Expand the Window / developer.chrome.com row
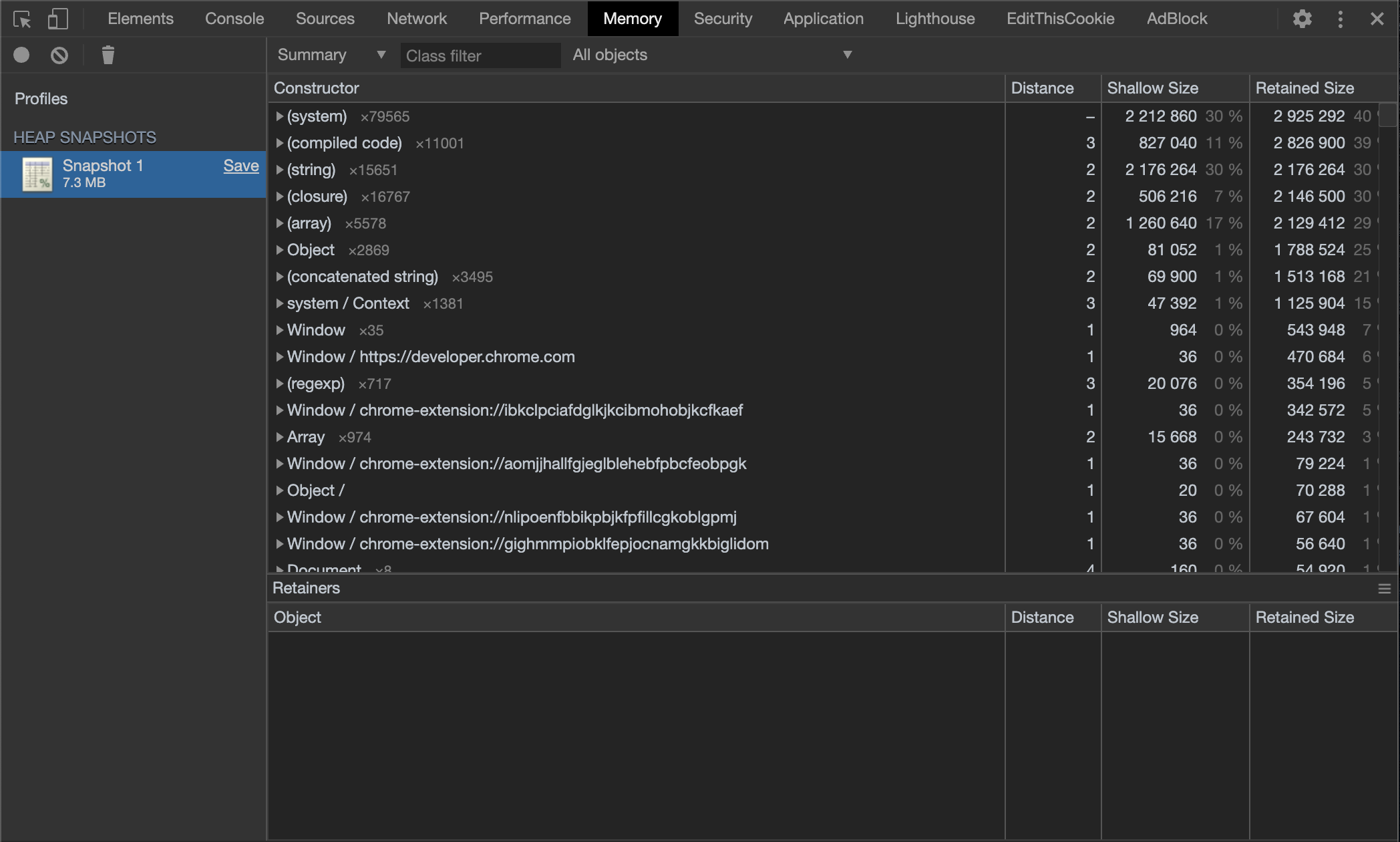This screenshot has height=842, width=1400. pyautogui.click(x=280, y=357)
